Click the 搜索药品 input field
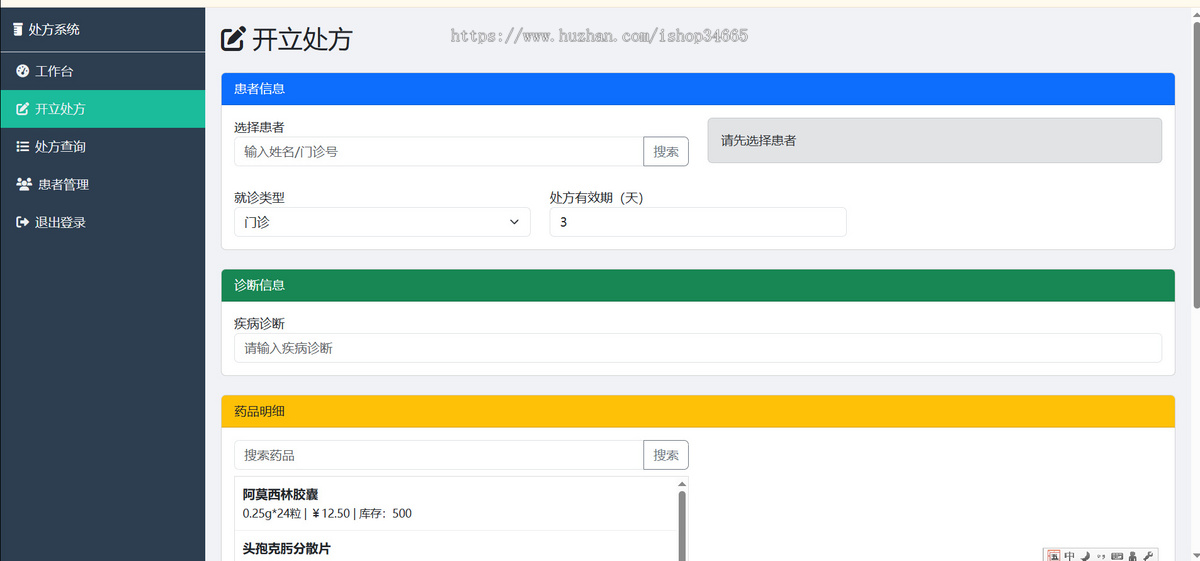 pos(438,455)
